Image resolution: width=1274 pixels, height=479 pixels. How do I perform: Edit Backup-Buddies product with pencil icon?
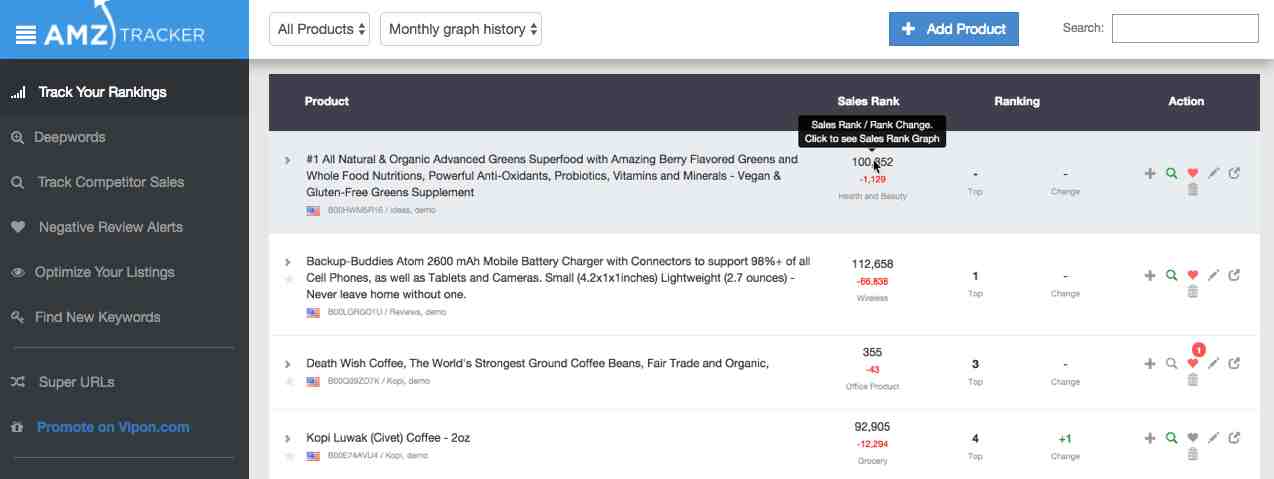coord(1213,276)
